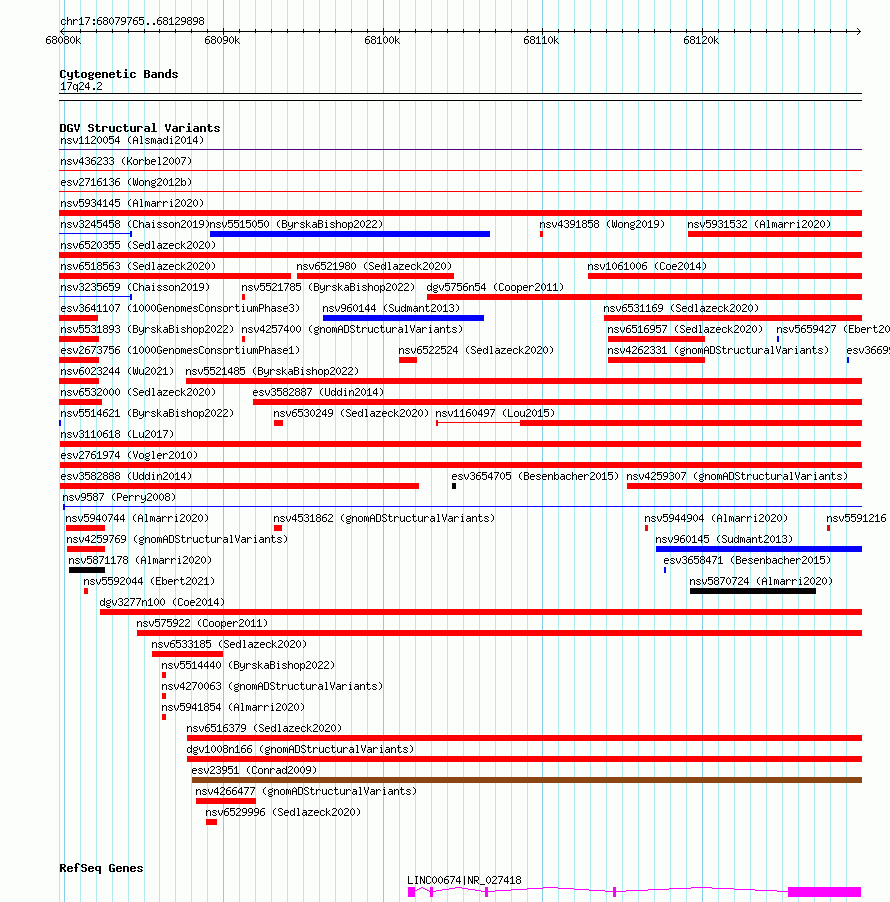
Task: Open esv2761974 (Vogler2010) variant
Action: (129, 456)
